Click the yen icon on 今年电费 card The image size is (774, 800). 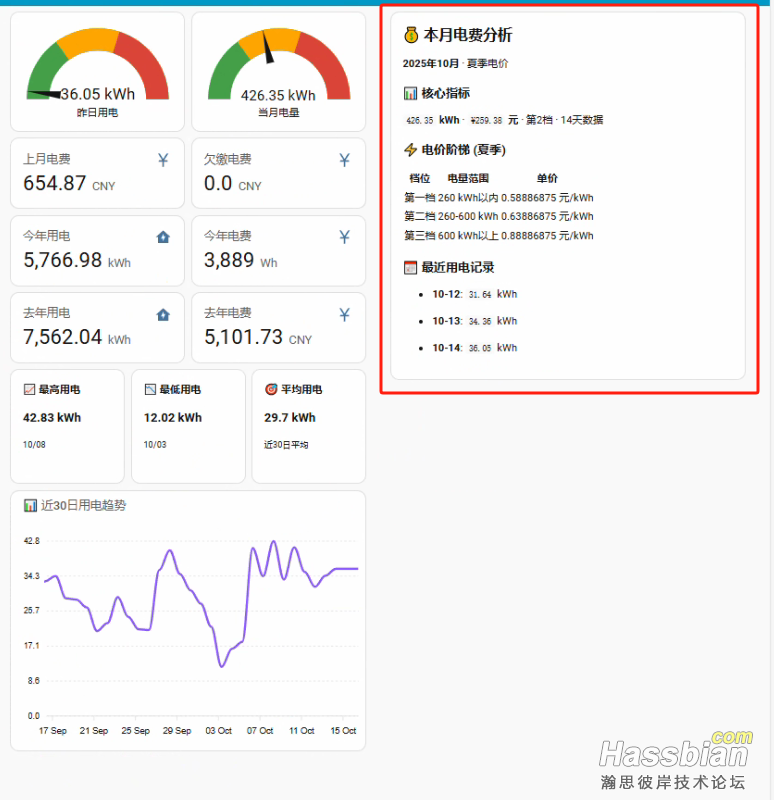click(x=344, y=237)
